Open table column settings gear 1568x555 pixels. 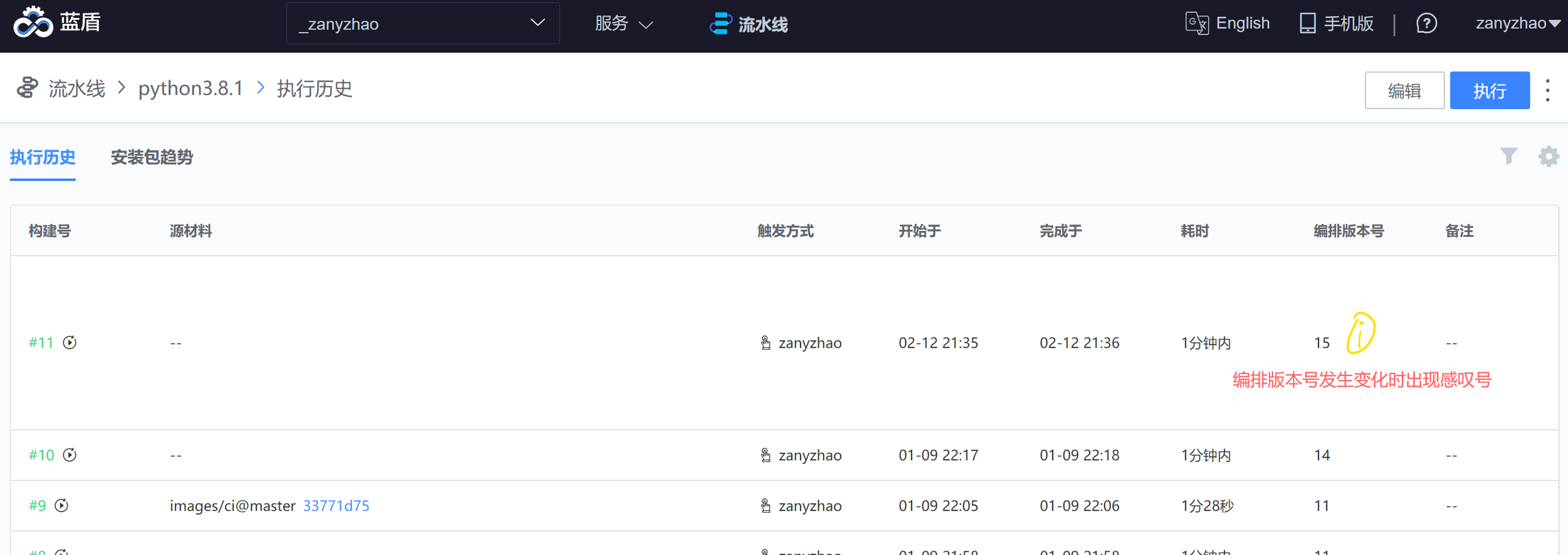tap(1549, 156)
